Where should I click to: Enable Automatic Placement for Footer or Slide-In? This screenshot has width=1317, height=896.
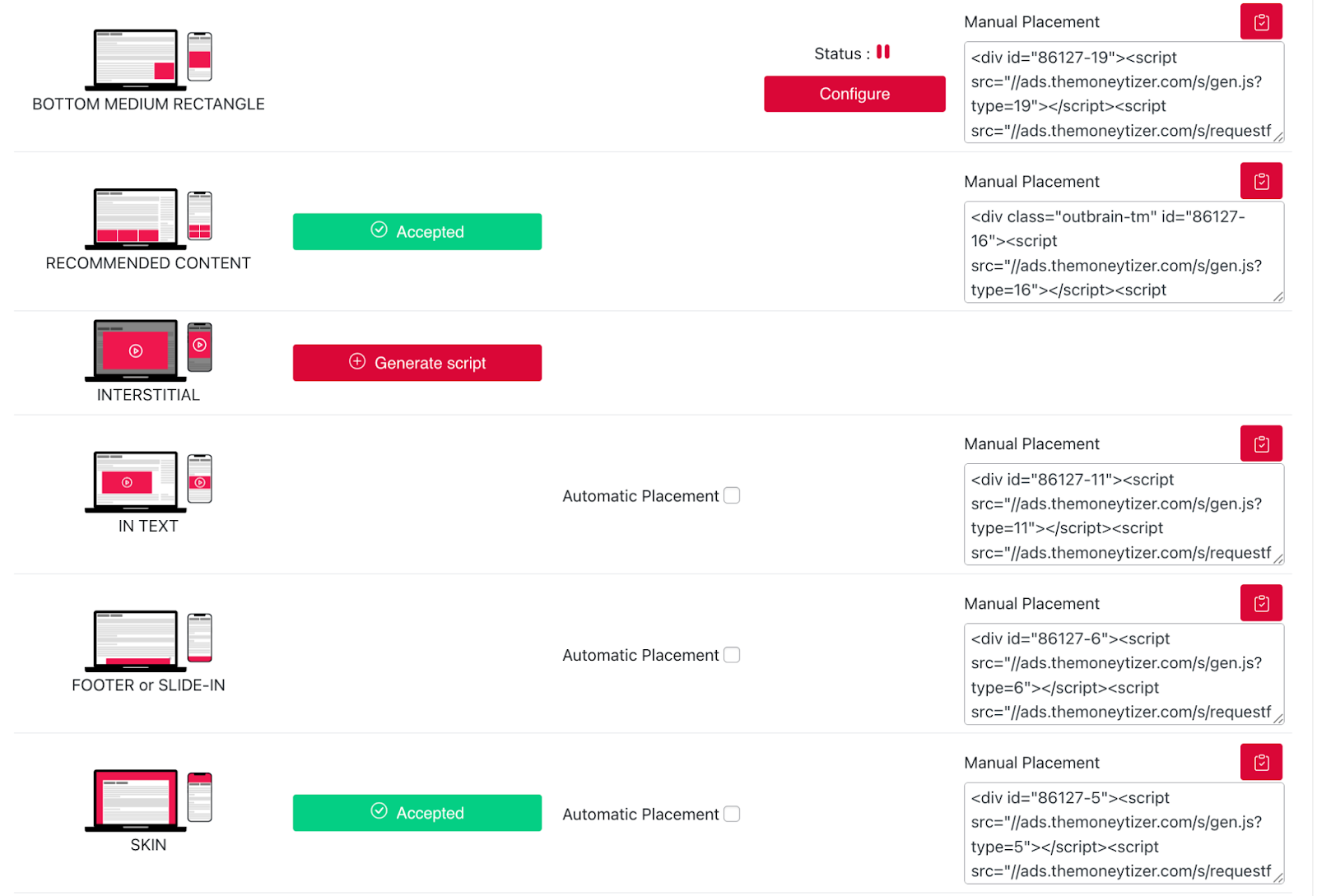pyautogui.click(x=732, y=655)
